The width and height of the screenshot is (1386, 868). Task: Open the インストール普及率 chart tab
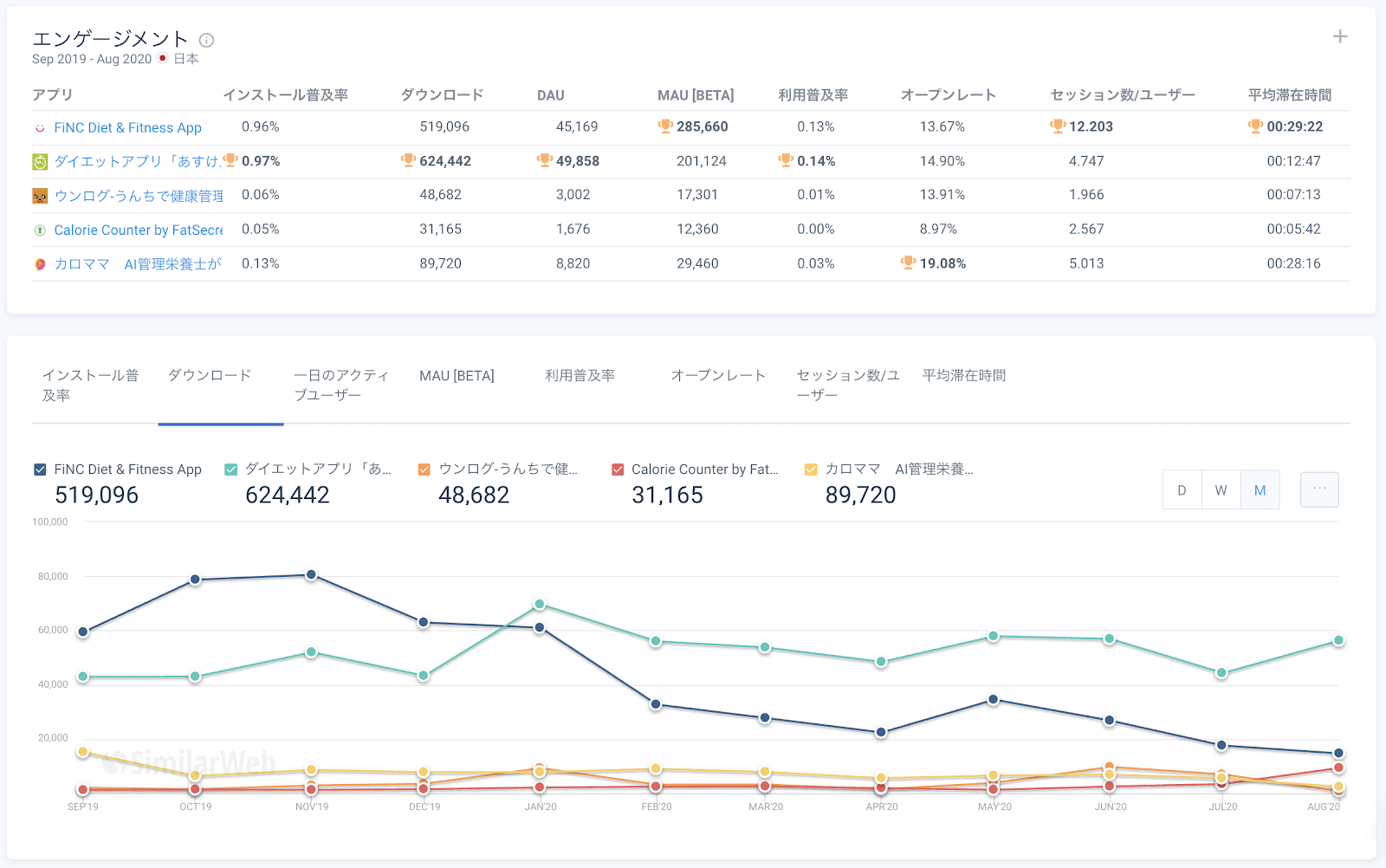click(91, 385)
